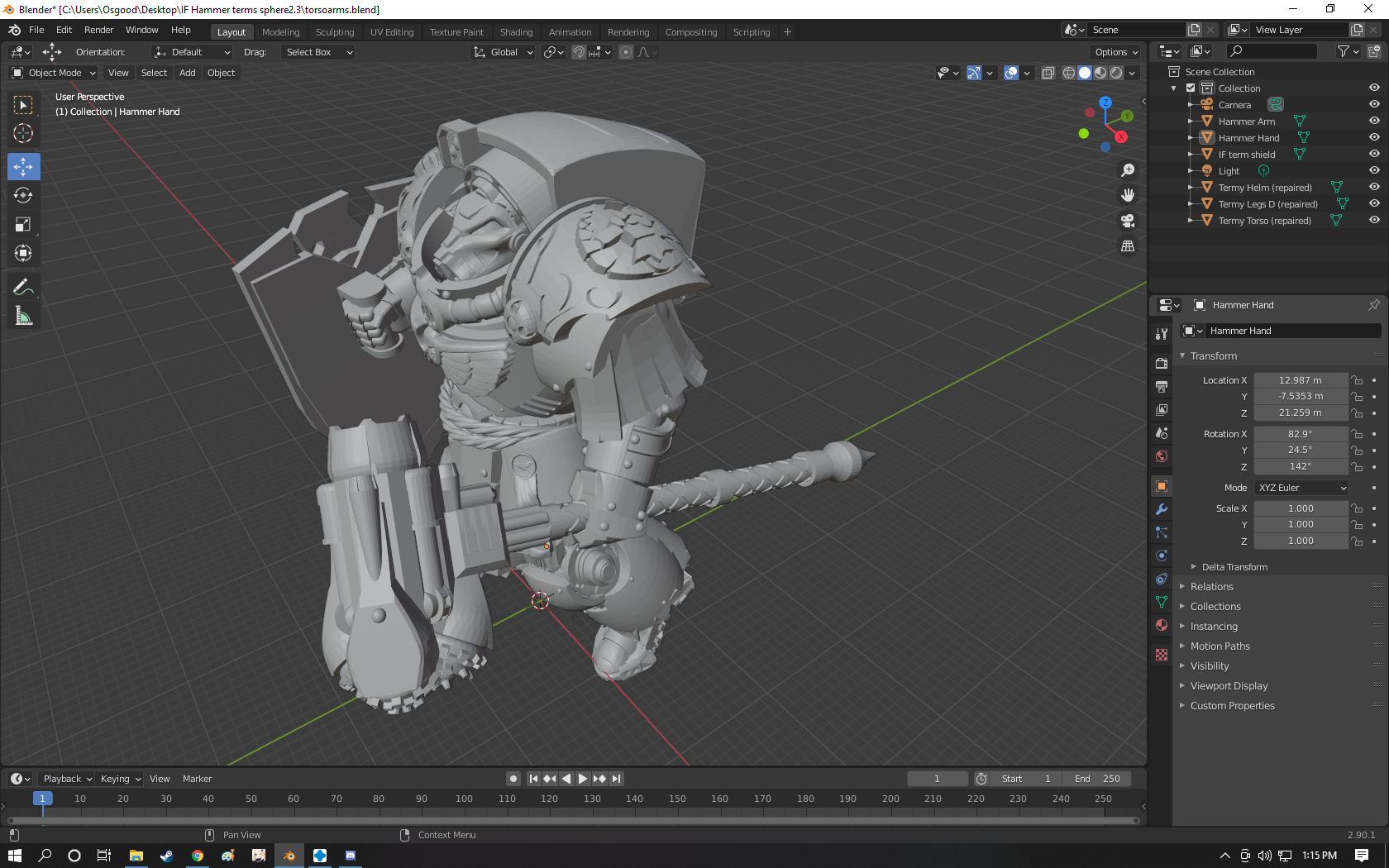Click the Options button in header
The width and height of the screenshot is (1389, 868).
coord(1116,52)
